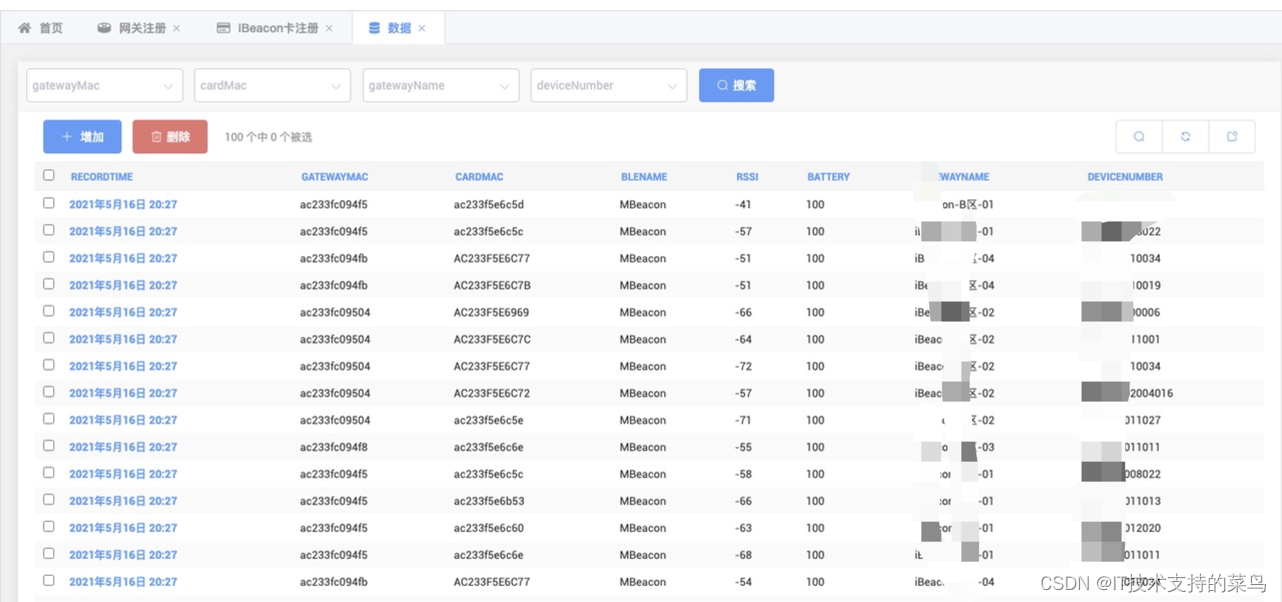Click the export icon in the table toolbar
Image resolution: width=1282 pixels, height=602 pixels.
[x=1232, y=137]
